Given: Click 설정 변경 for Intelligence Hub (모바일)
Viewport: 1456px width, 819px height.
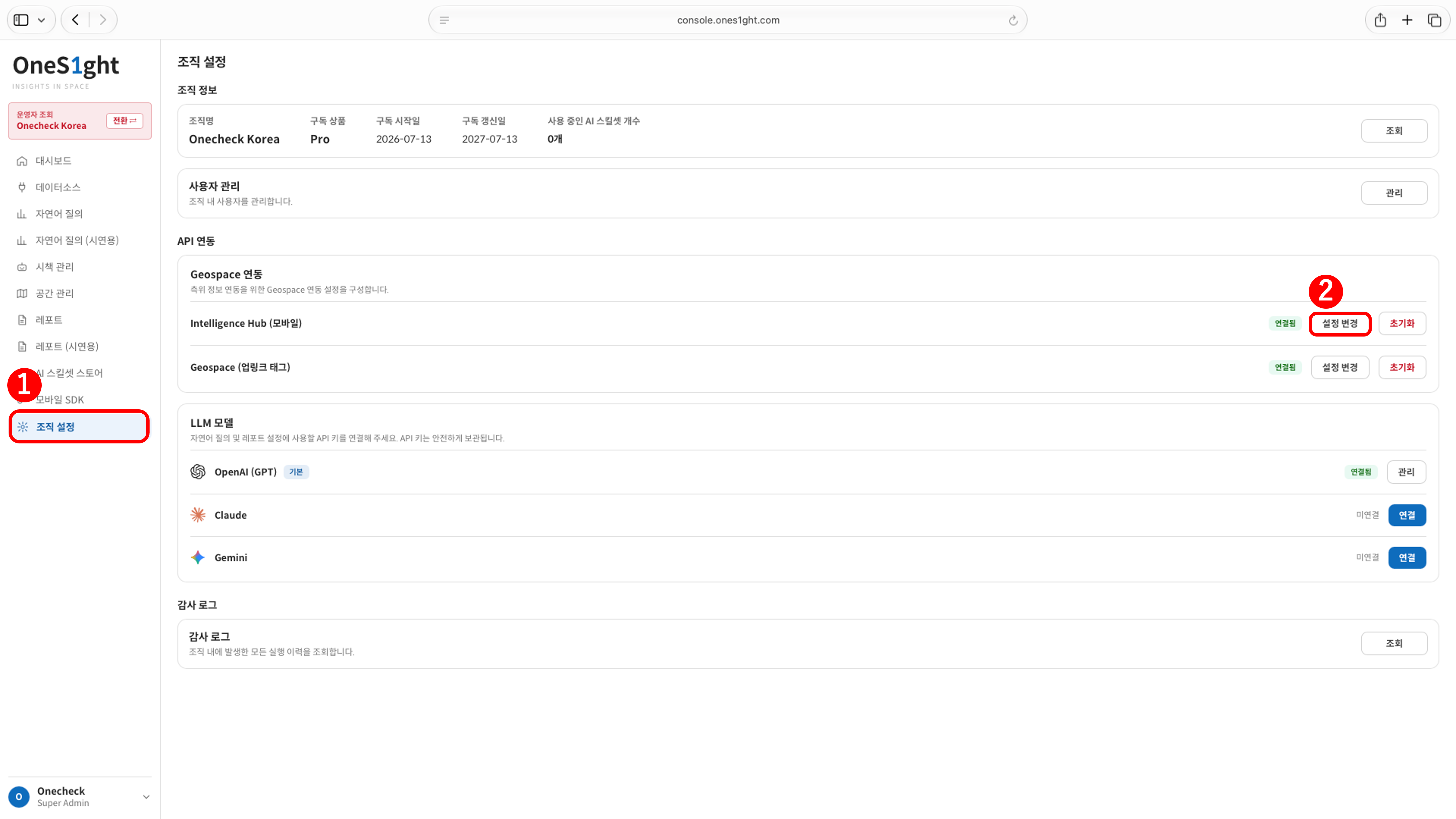Looking at the screenshot, I should click(x=1340, y=324).
